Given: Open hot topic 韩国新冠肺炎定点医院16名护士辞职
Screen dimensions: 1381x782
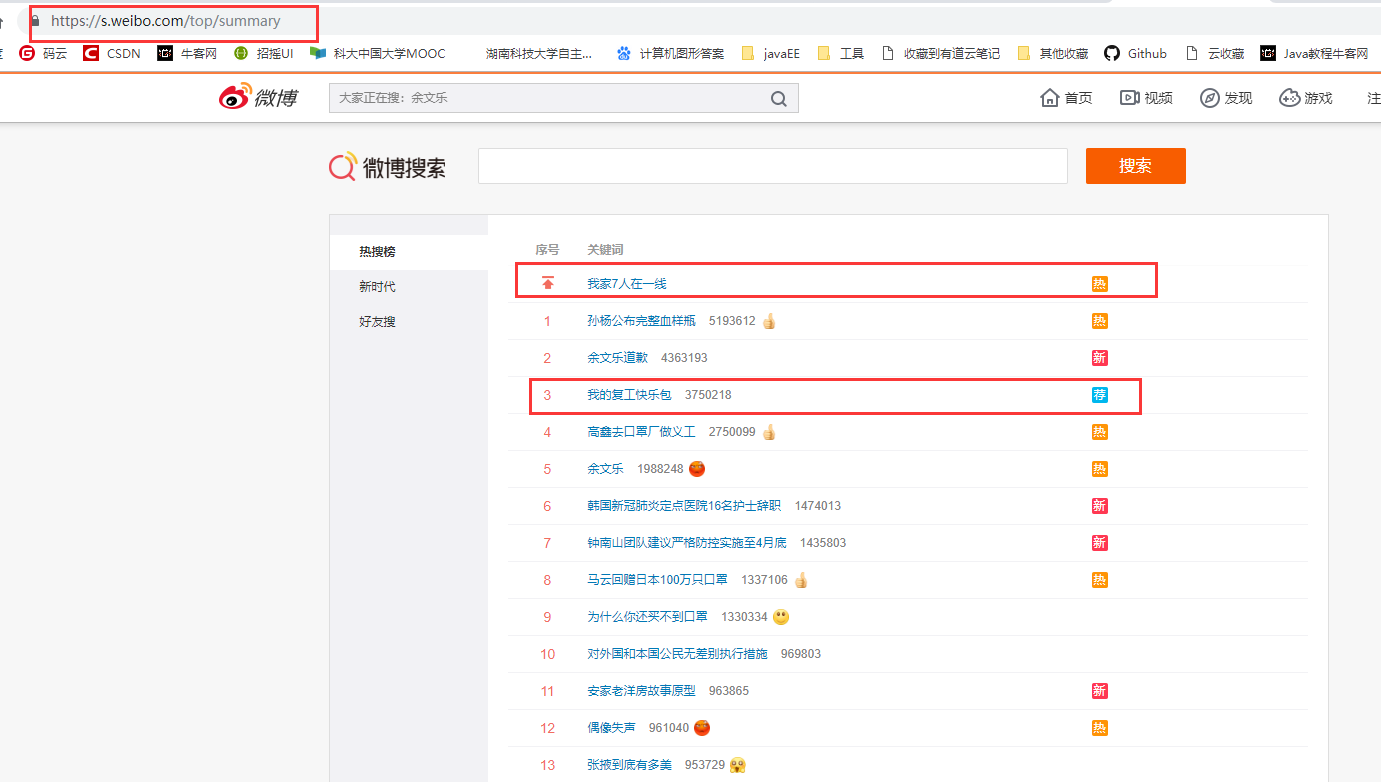Looking at the screenshot, I should [x=684, y=506].
